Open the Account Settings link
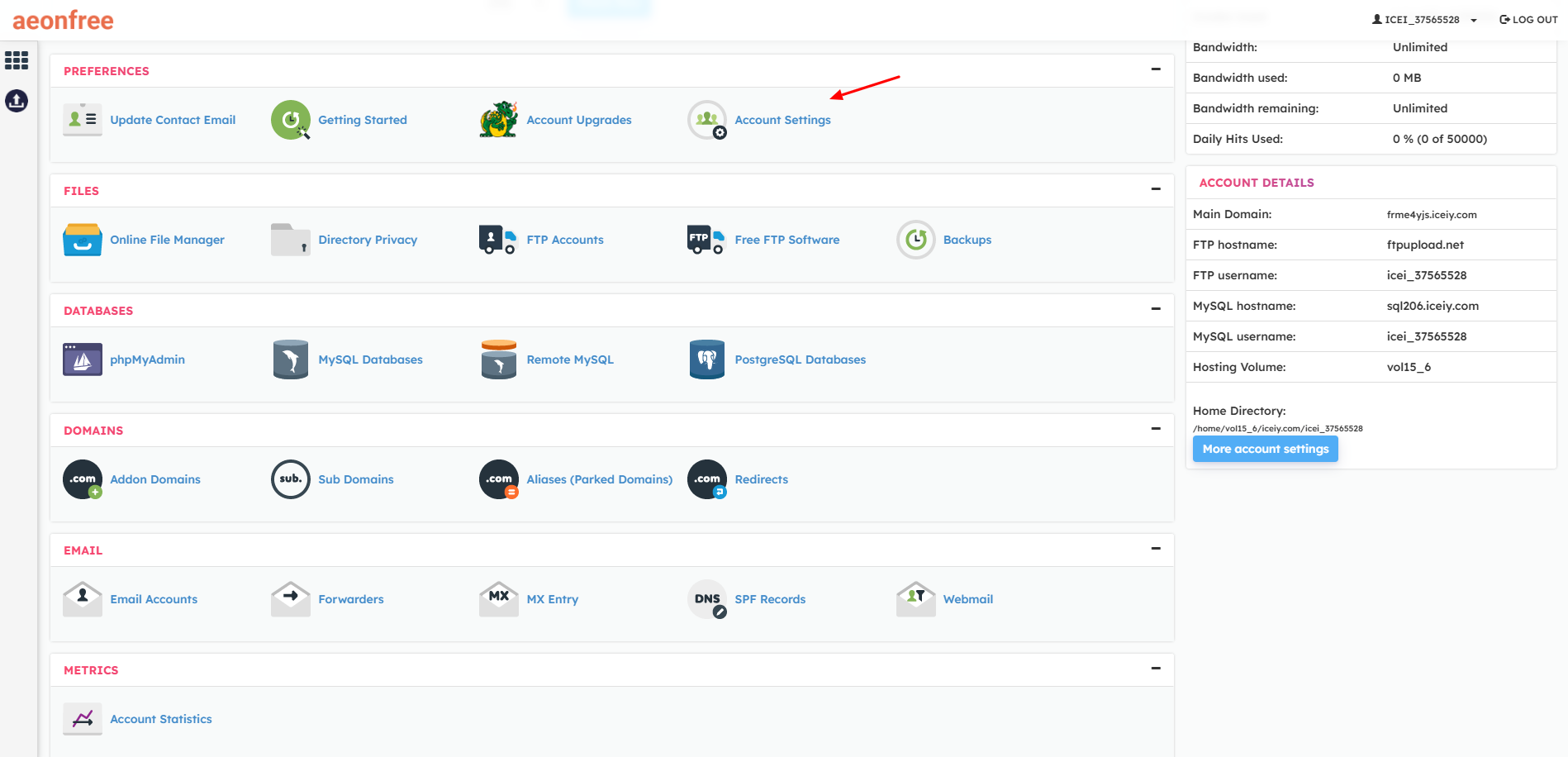The image size is (1568, 757). click(x=782, y=120)
